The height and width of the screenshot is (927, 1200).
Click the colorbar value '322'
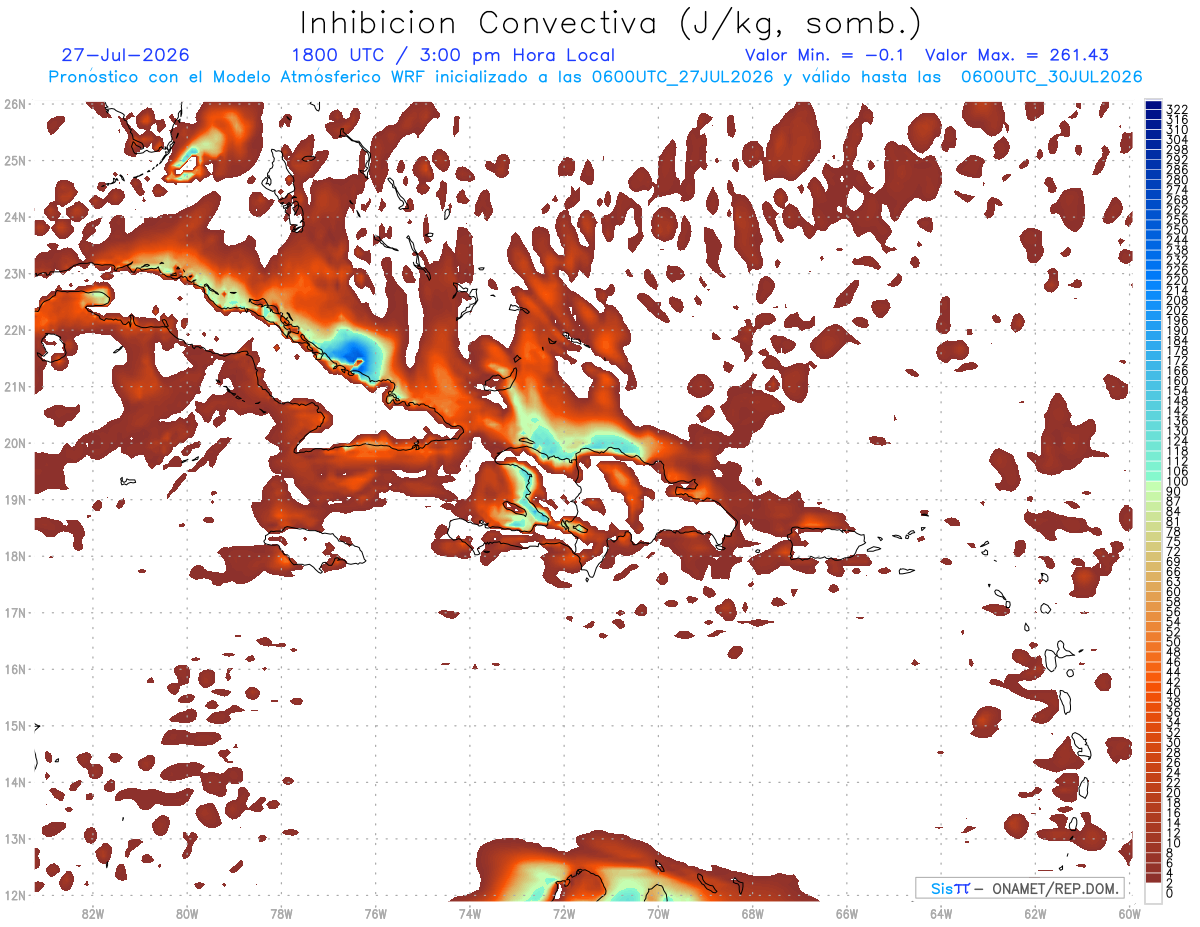(1177, 109)
